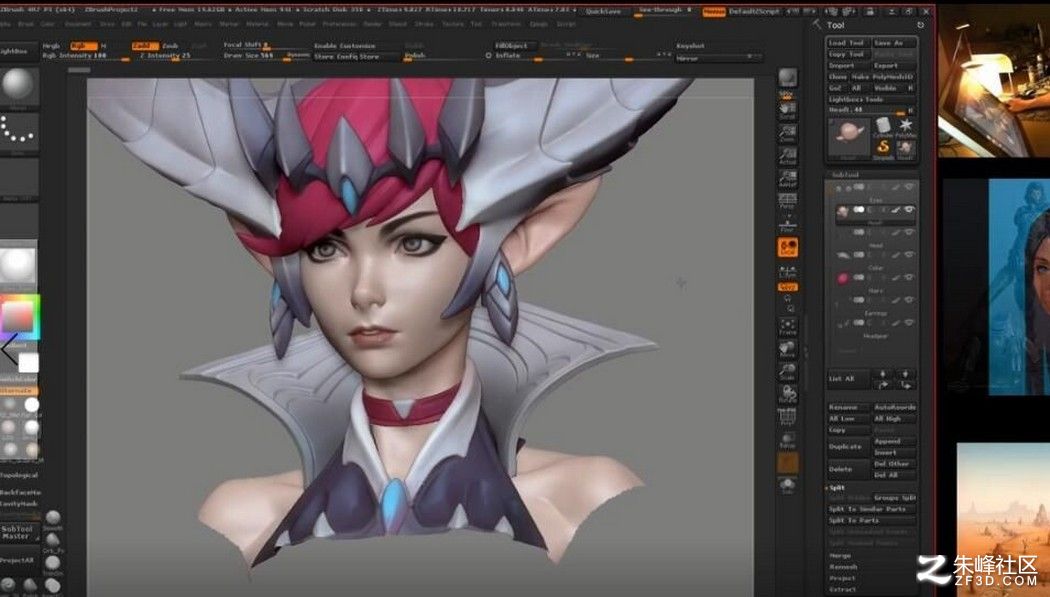Image resolution: width=1050 pixels, height=597 pixels.
Task: Open the stroke type dots picker
Action: click(18, 131)
